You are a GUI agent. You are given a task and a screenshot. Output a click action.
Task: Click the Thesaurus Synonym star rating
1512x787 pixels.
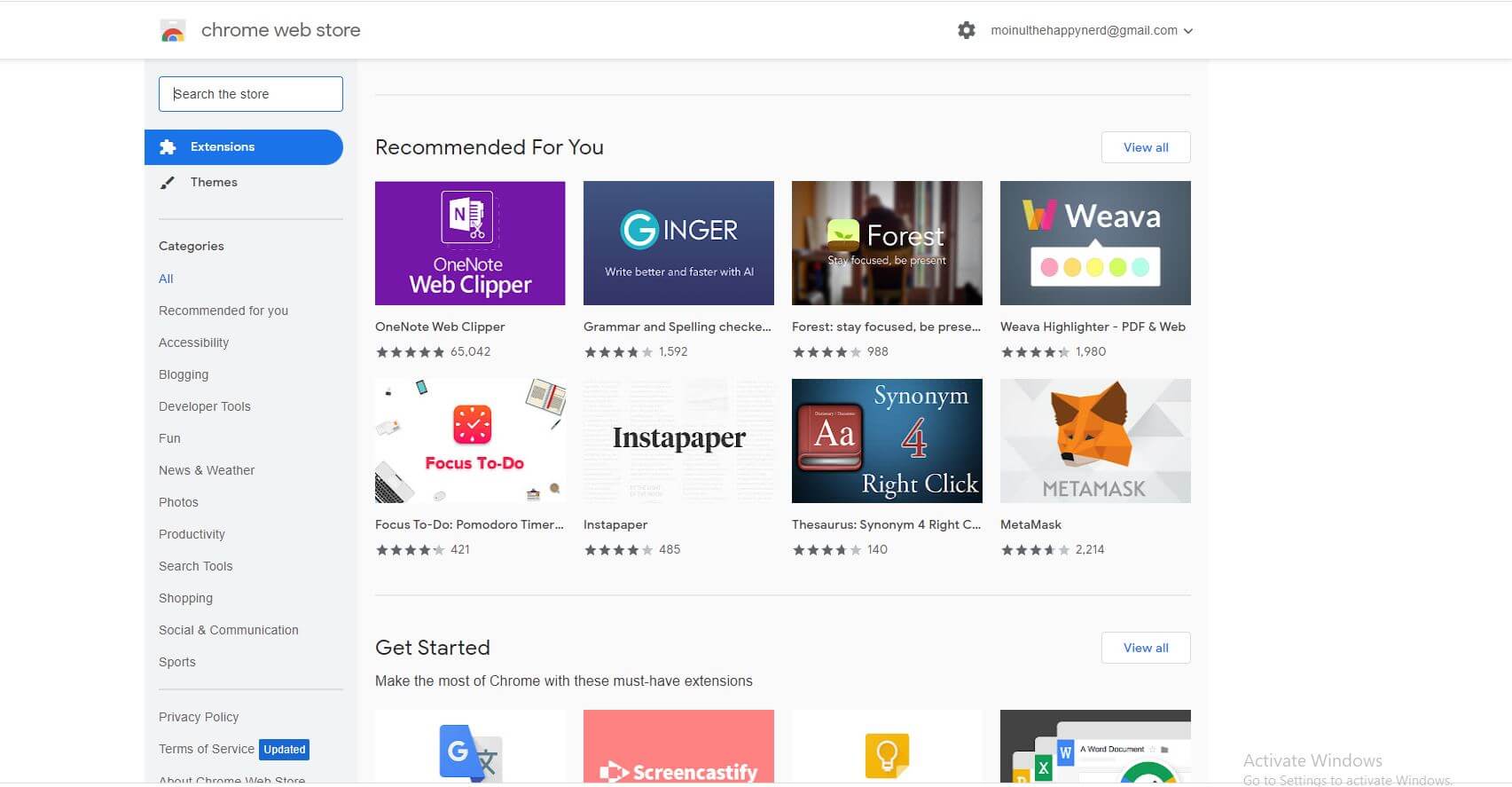pos(827,550)
